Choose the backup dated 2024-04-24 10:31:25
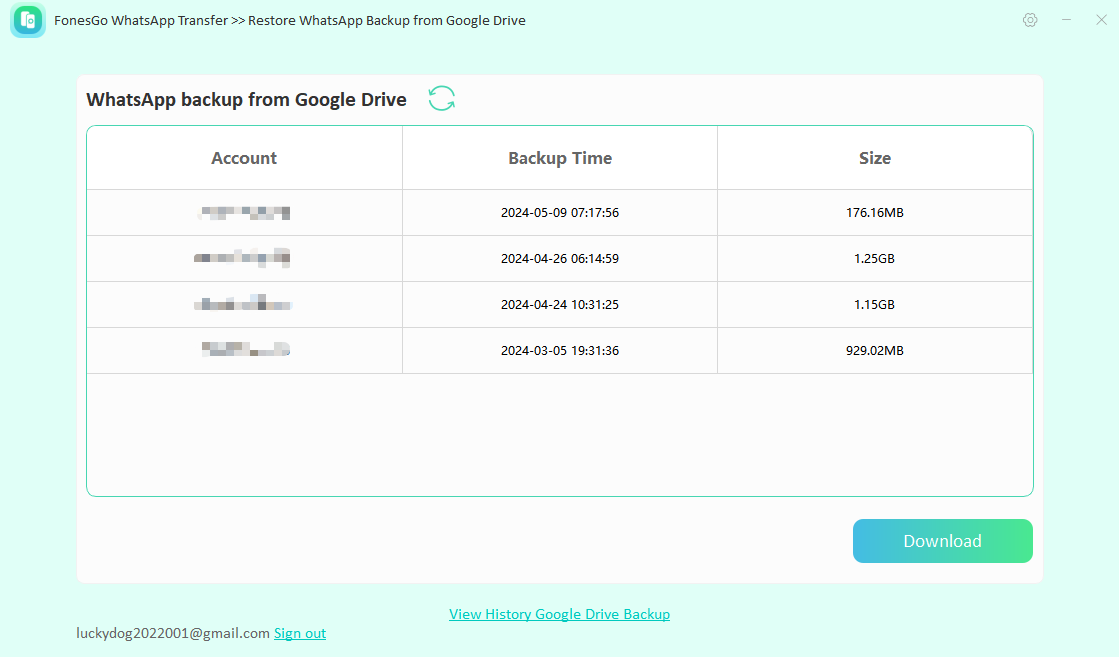This screenshot has height=657, width=1119. click(560, 305)
